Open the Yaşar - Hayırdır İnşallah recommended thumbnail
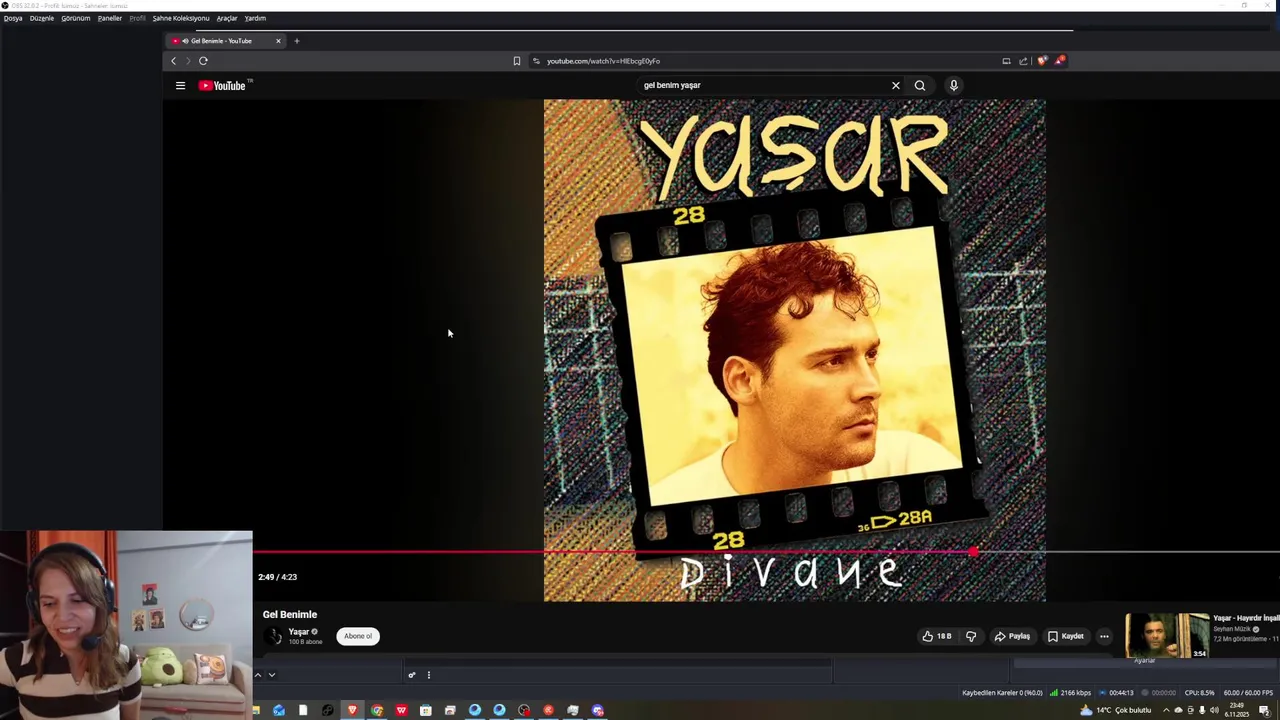The height and width of the screenshot is (720, 1280). (x=1167, y=636)
